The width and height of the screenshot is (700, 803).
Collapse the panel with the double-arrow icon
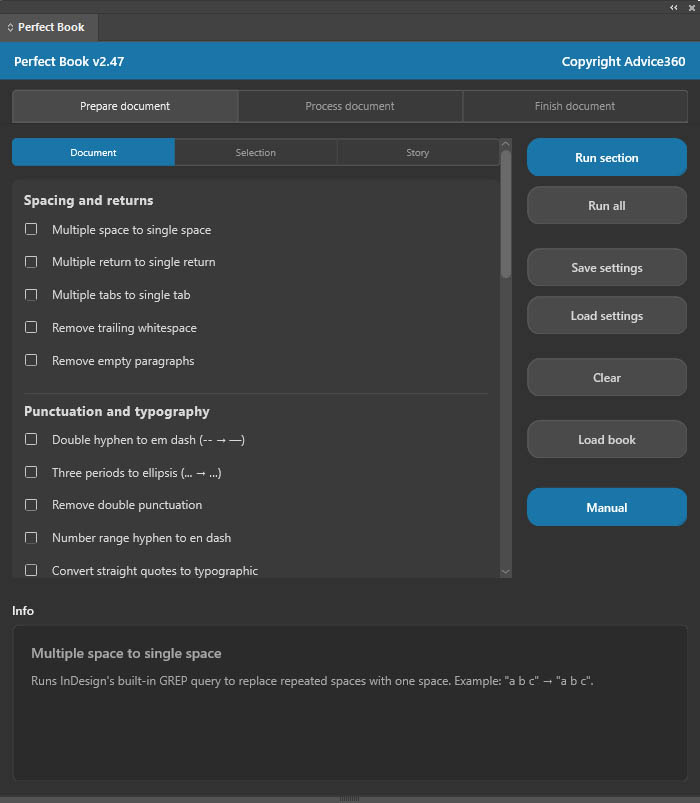coord(673,8)
